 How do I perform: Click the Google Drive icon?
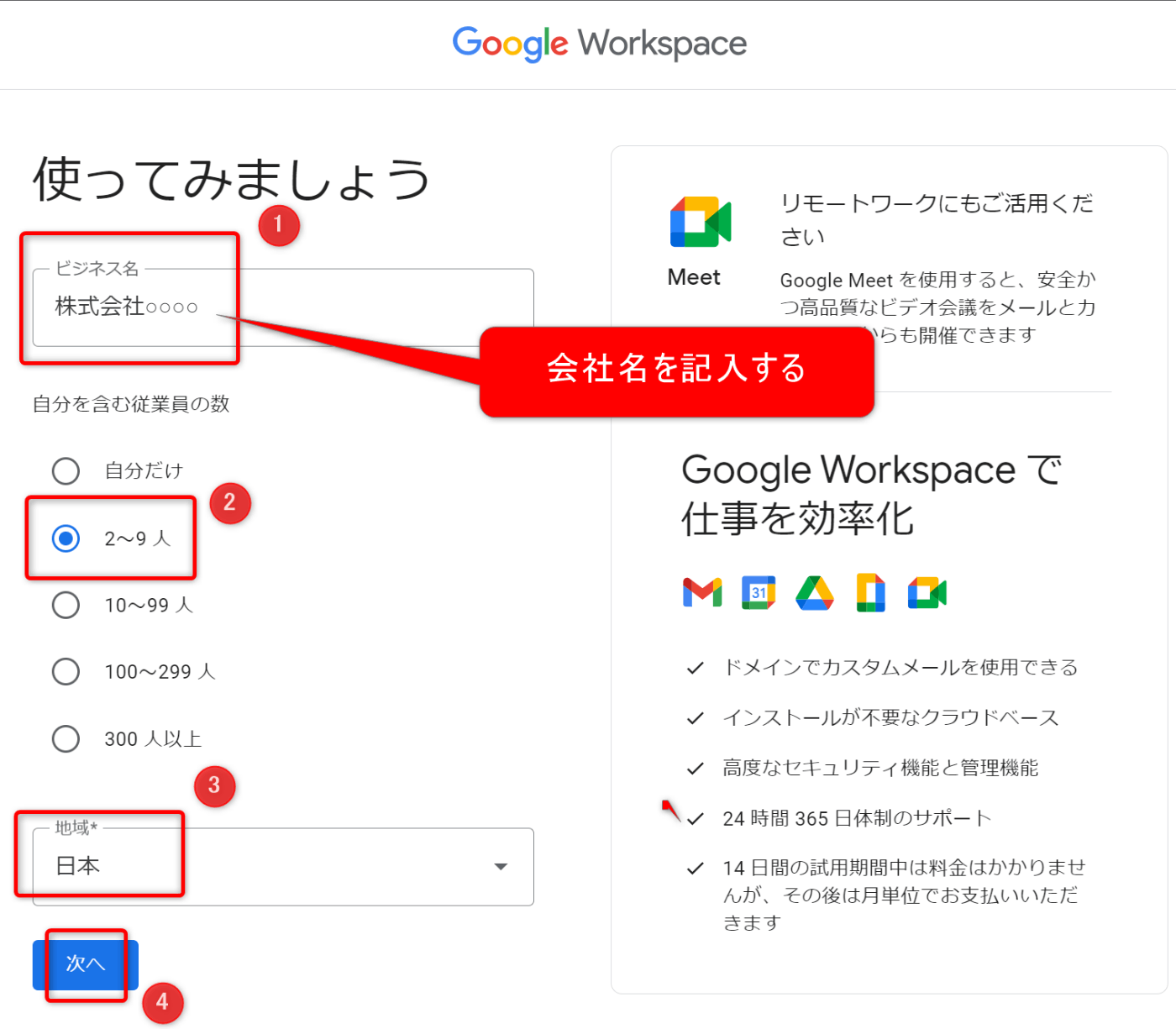[x=815, y=593]
